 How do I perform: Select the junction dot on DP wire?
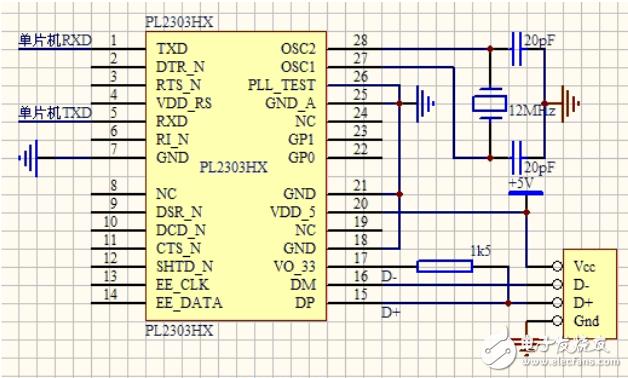(508, 303)
